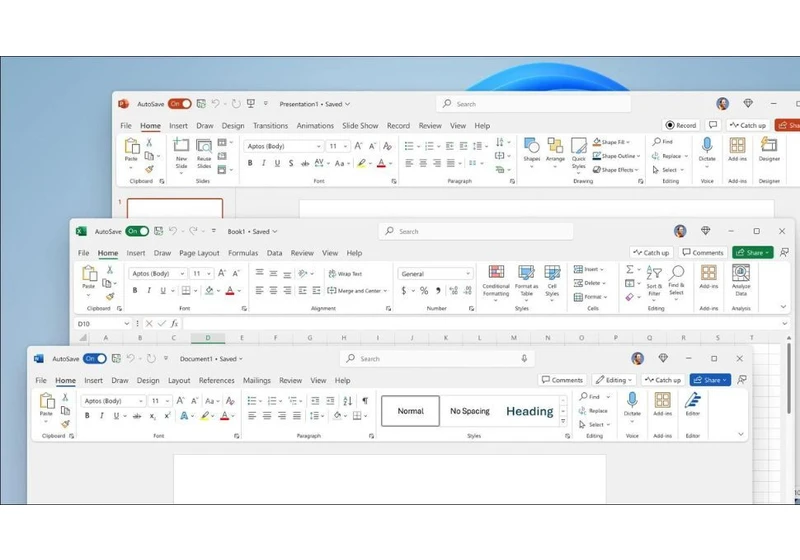Screen dimensions: 800x560
Task: Click Paste icon in PowerPoint
Action: tap(132, 146)
